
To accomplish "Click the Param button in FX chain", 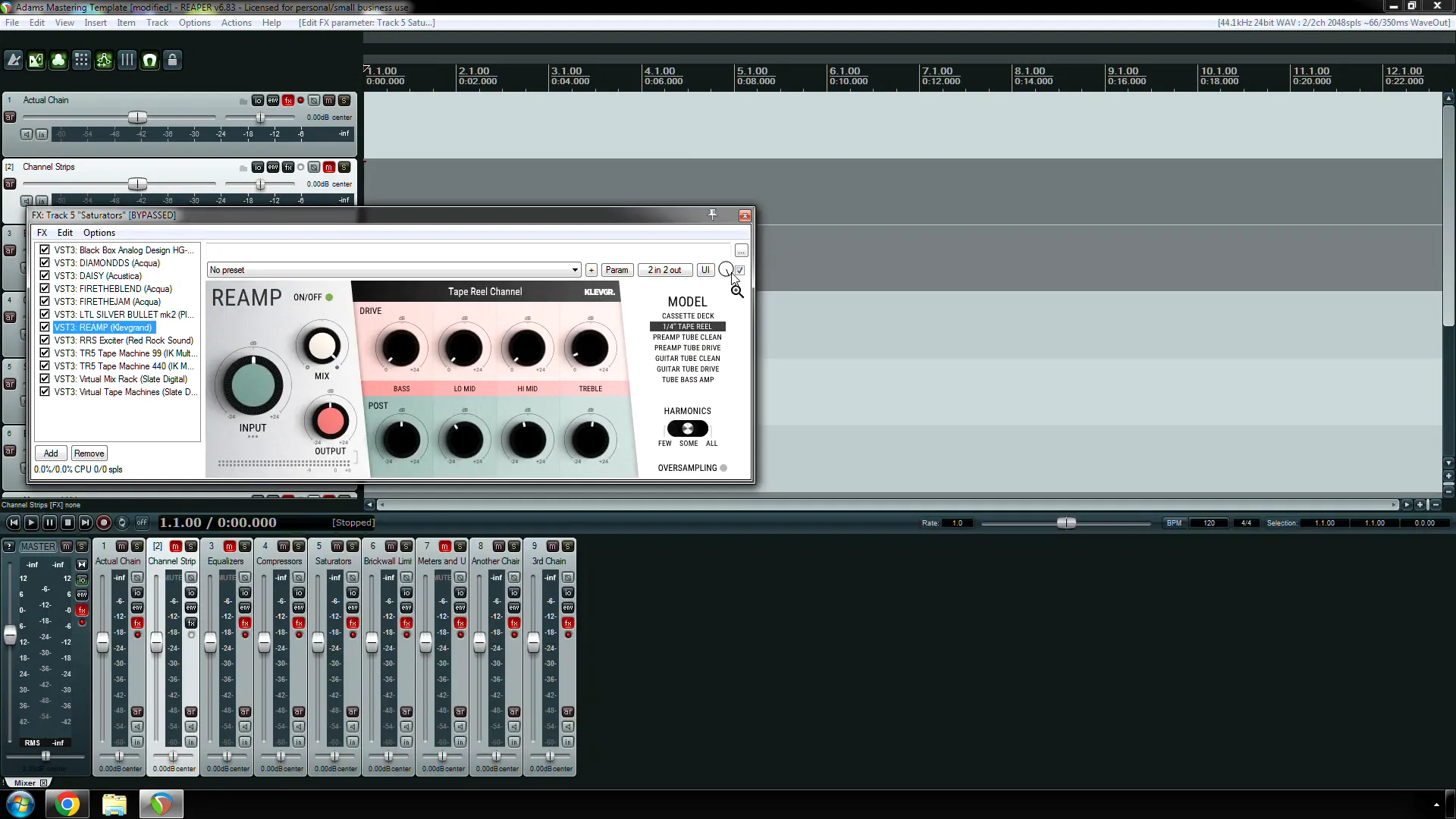I will pos(617,270).
